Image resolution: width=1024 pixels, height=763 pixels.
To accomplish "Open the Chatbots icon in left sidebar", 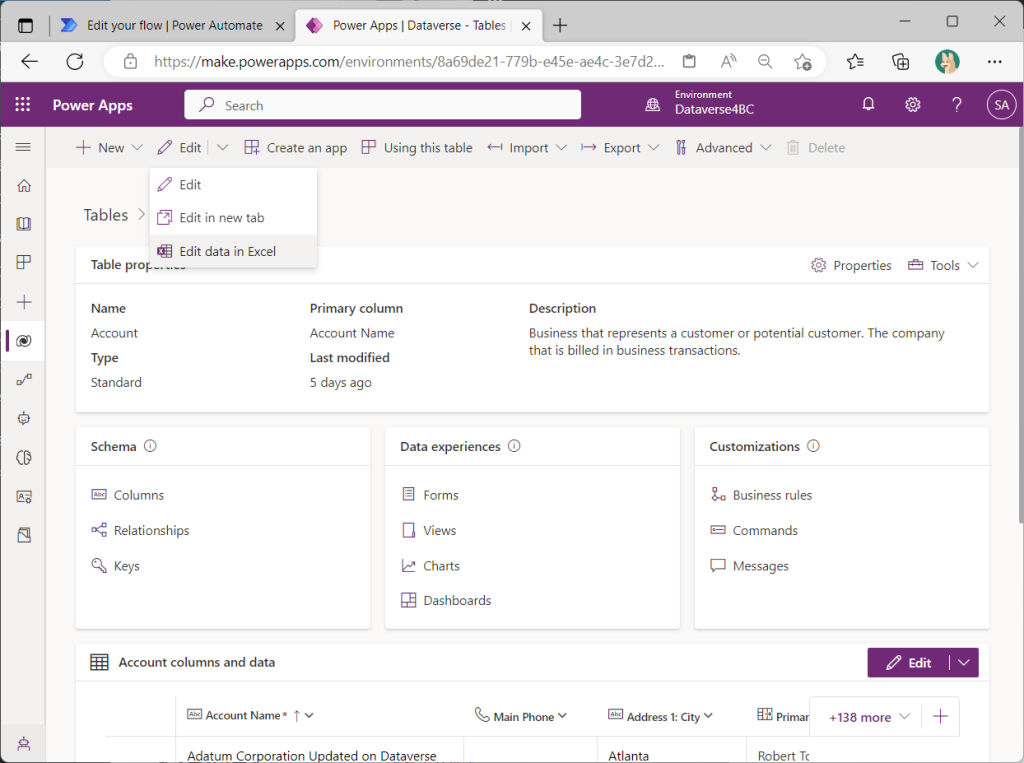I will pos(24,419).
